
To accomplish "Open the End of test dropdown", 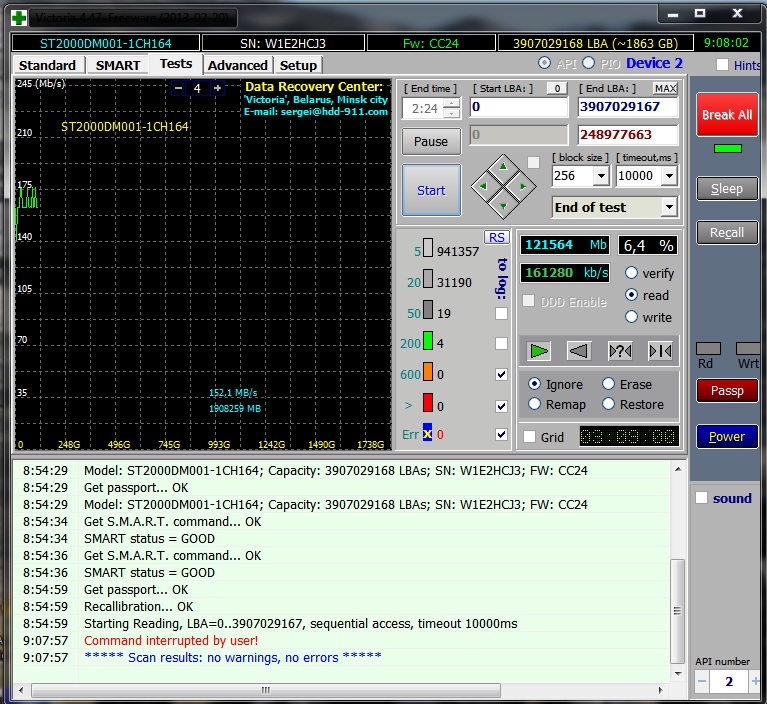I will pyautogui.click(x=668, y=207).
